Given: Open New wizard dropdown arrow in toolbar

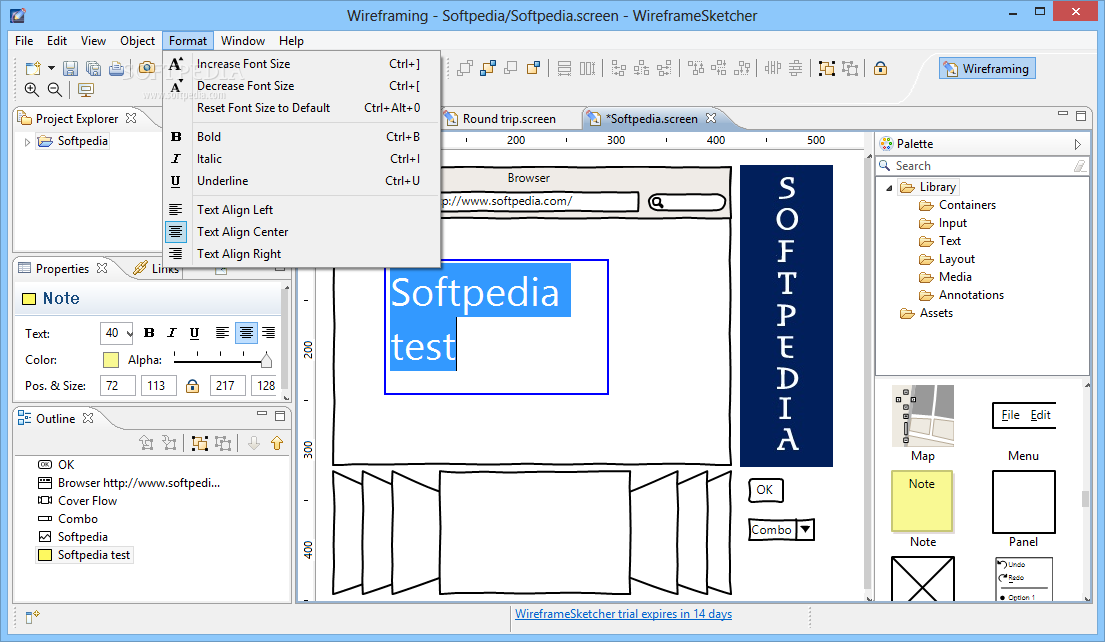Looking at the screenshot, I should [x=51, y=68].
